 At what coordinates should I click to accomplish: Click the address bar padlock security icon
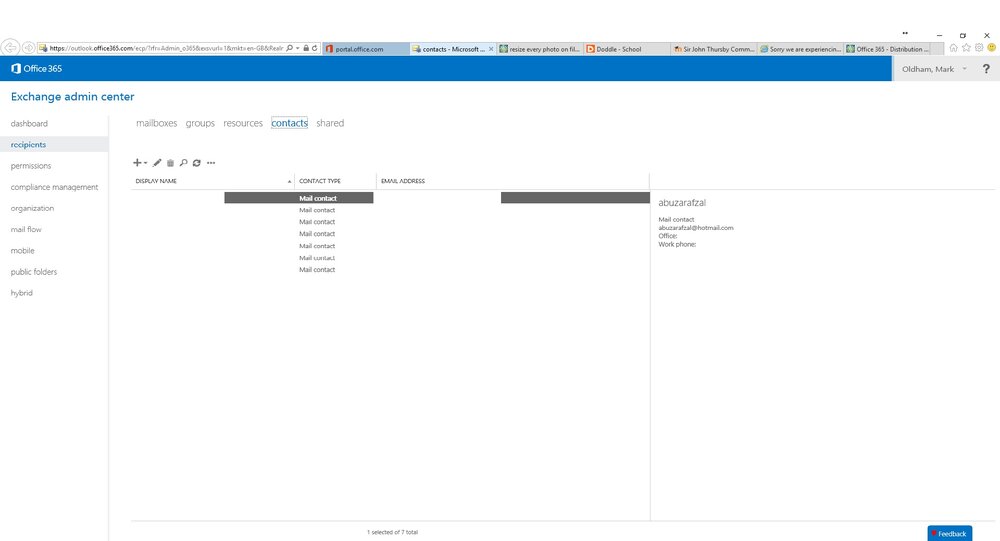coord(306,48)
